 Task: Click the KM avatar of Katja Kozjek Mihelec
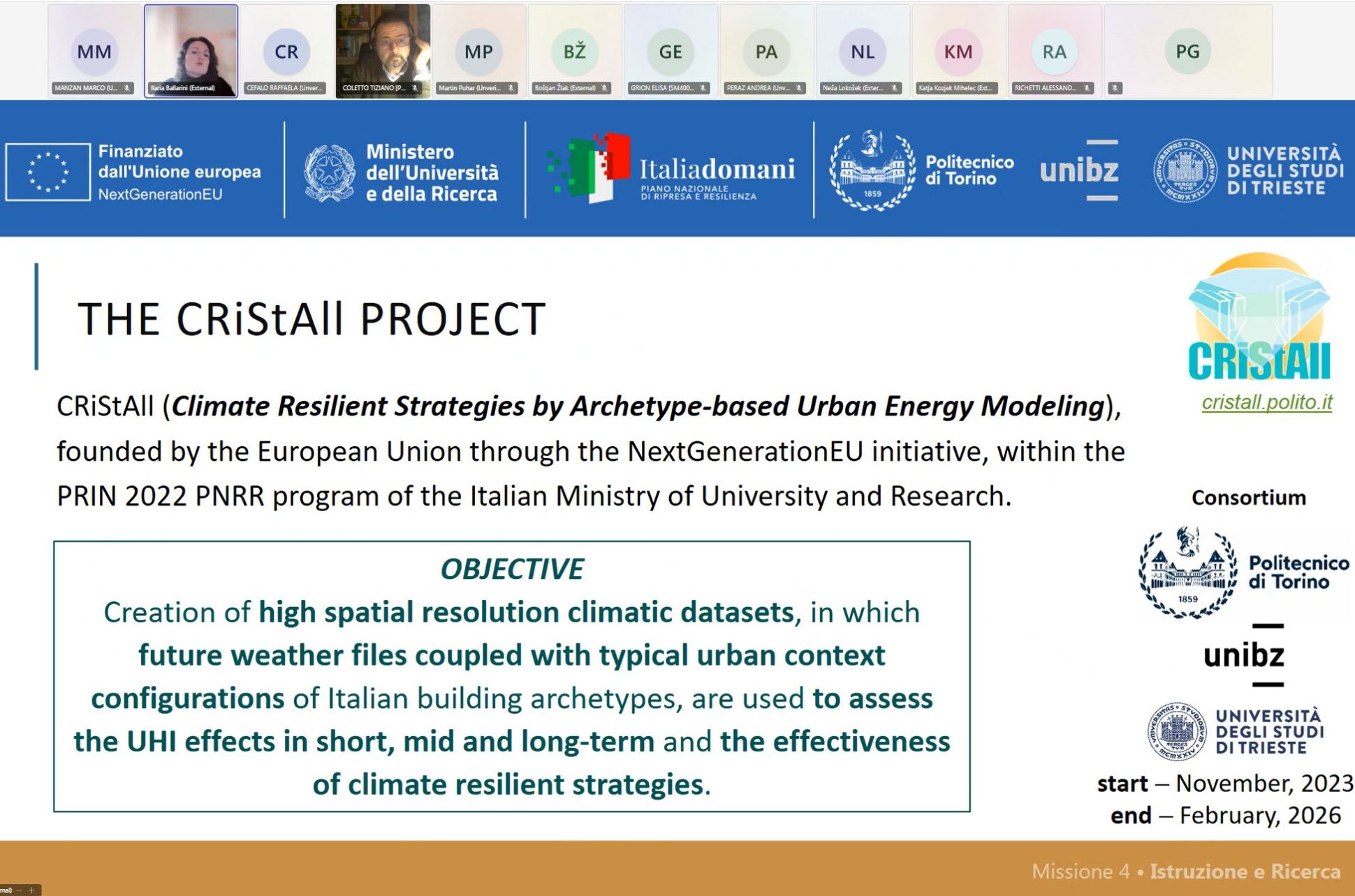[x=958, y=52]
